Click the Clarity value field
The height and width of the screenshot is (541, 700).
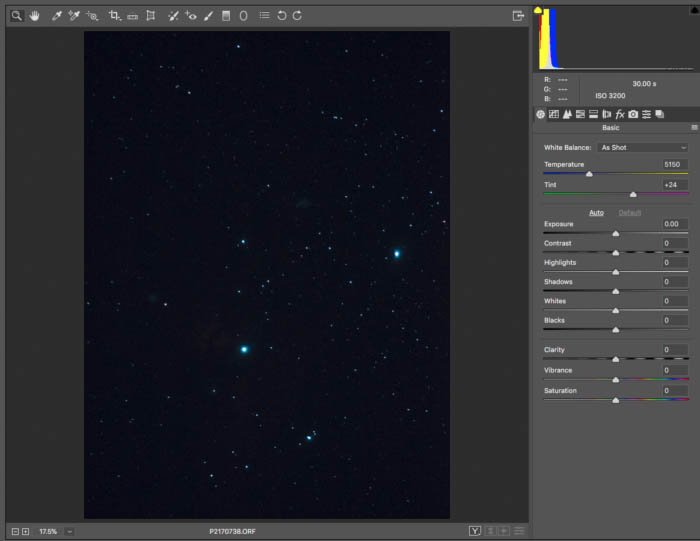point(674,350)
